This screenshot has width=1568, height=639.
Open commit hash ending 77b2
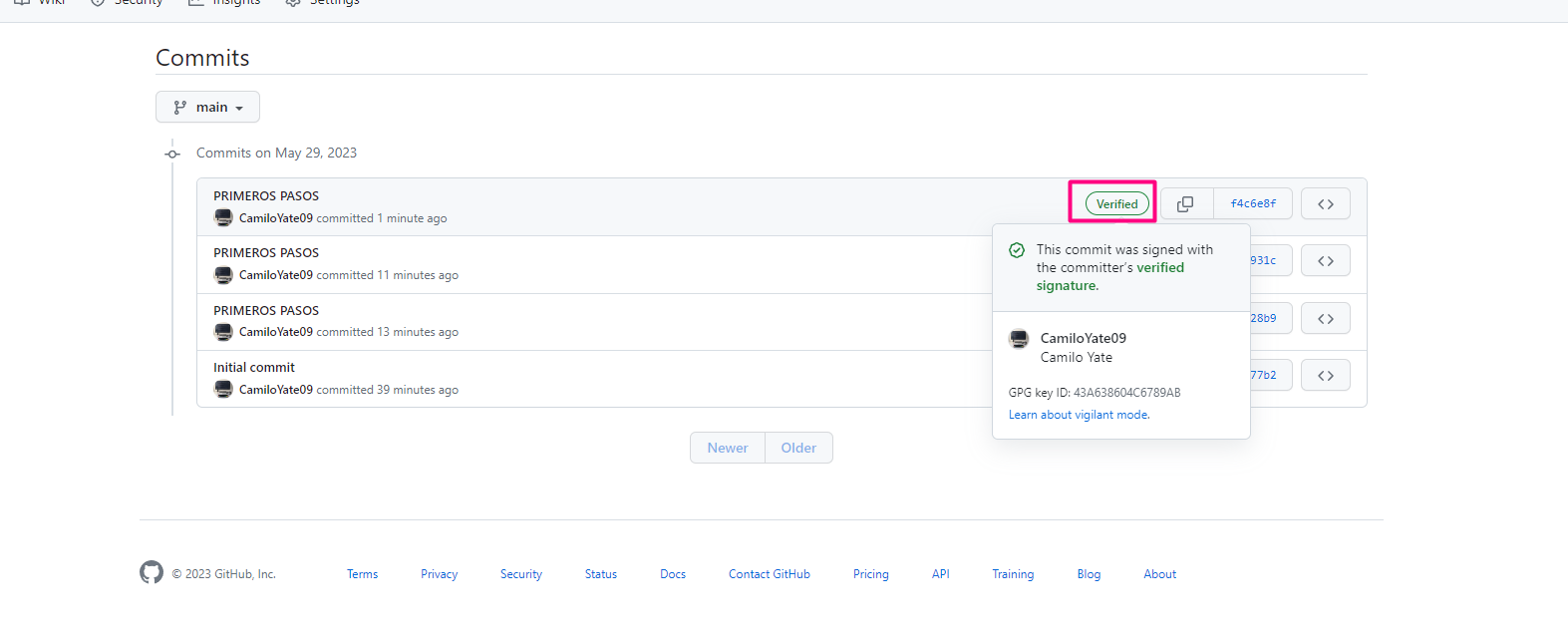pyautogui.click(x=1270, y=375)
